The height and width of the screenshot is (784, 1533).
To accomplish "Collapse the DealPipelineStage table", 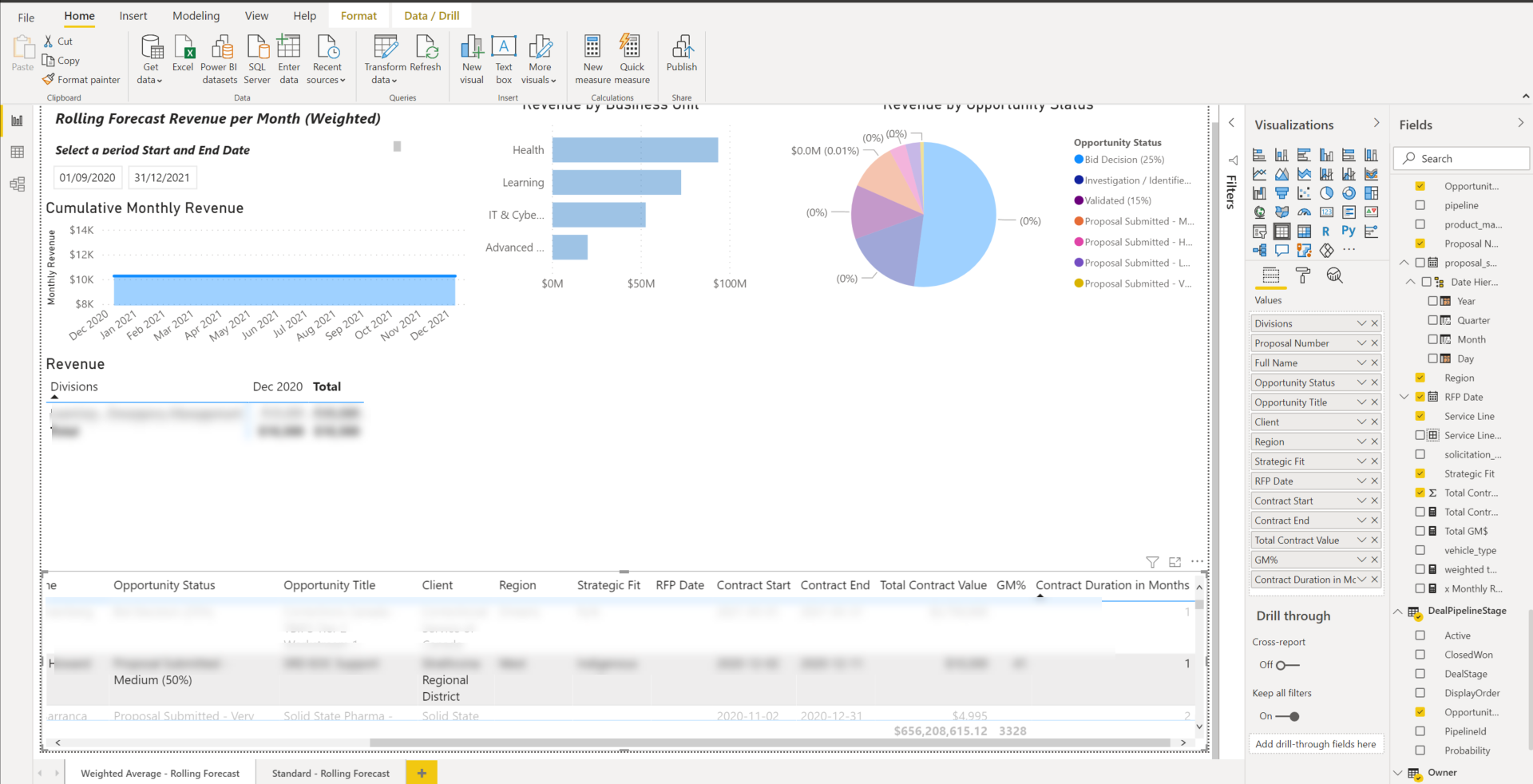I will pyautogui.click(x=1398, y=612).
